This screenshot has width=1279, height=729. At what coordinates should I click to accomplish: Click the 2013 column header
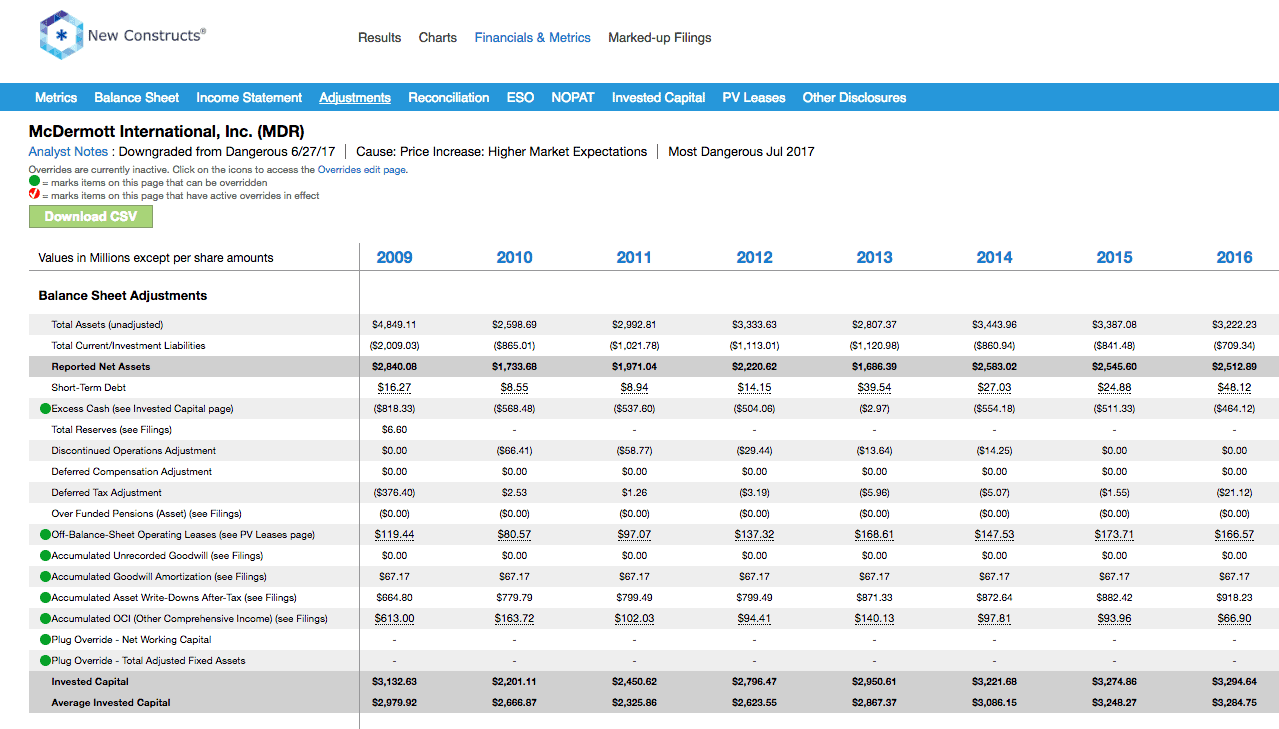[874, 257]
